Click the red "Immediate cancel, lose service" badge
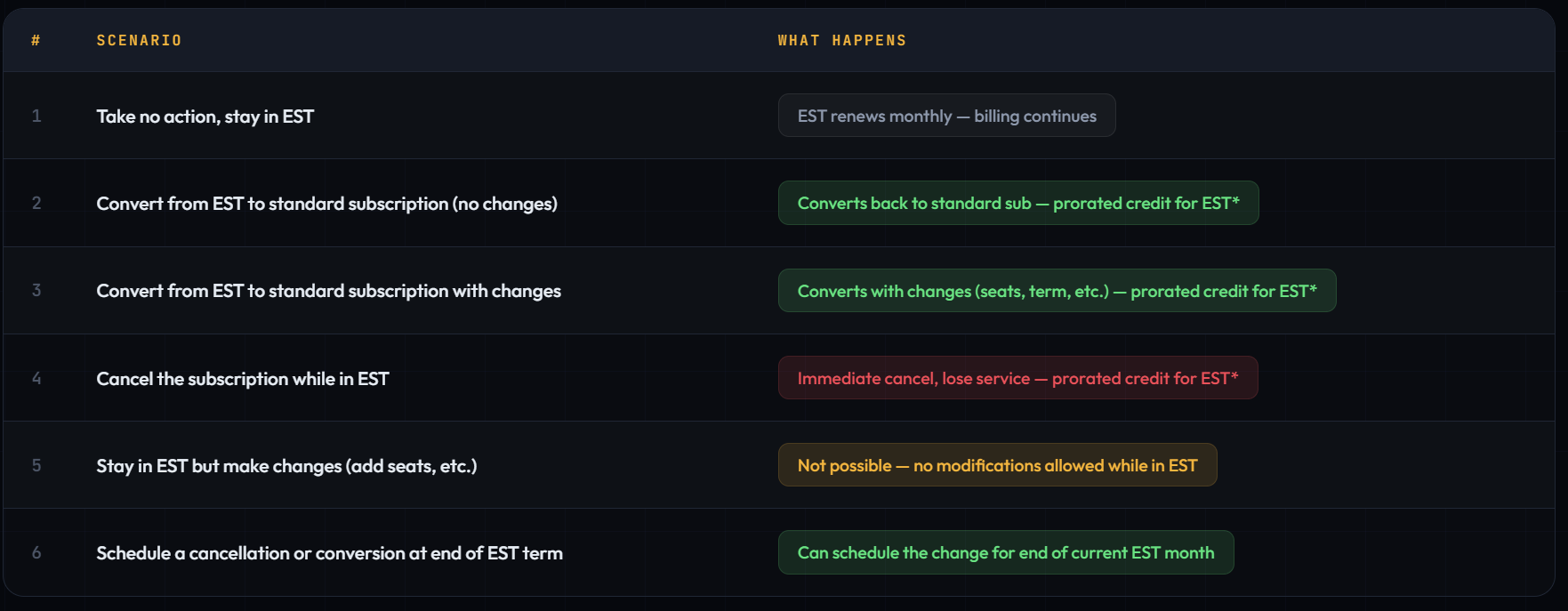Viewport: 1568px width, 611px height. pos(1017,378)
